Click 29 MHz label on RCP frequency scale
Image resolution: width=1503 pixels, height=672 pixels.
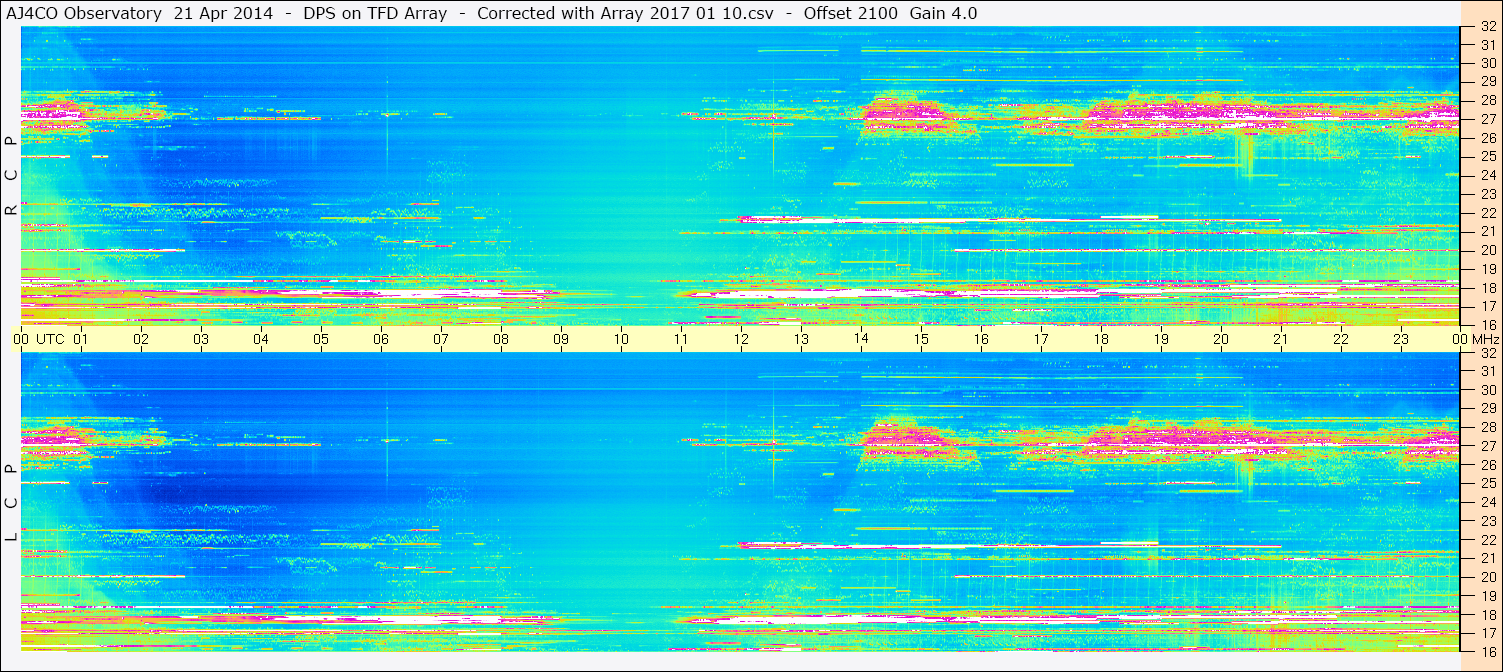[x=1487, y=82]
